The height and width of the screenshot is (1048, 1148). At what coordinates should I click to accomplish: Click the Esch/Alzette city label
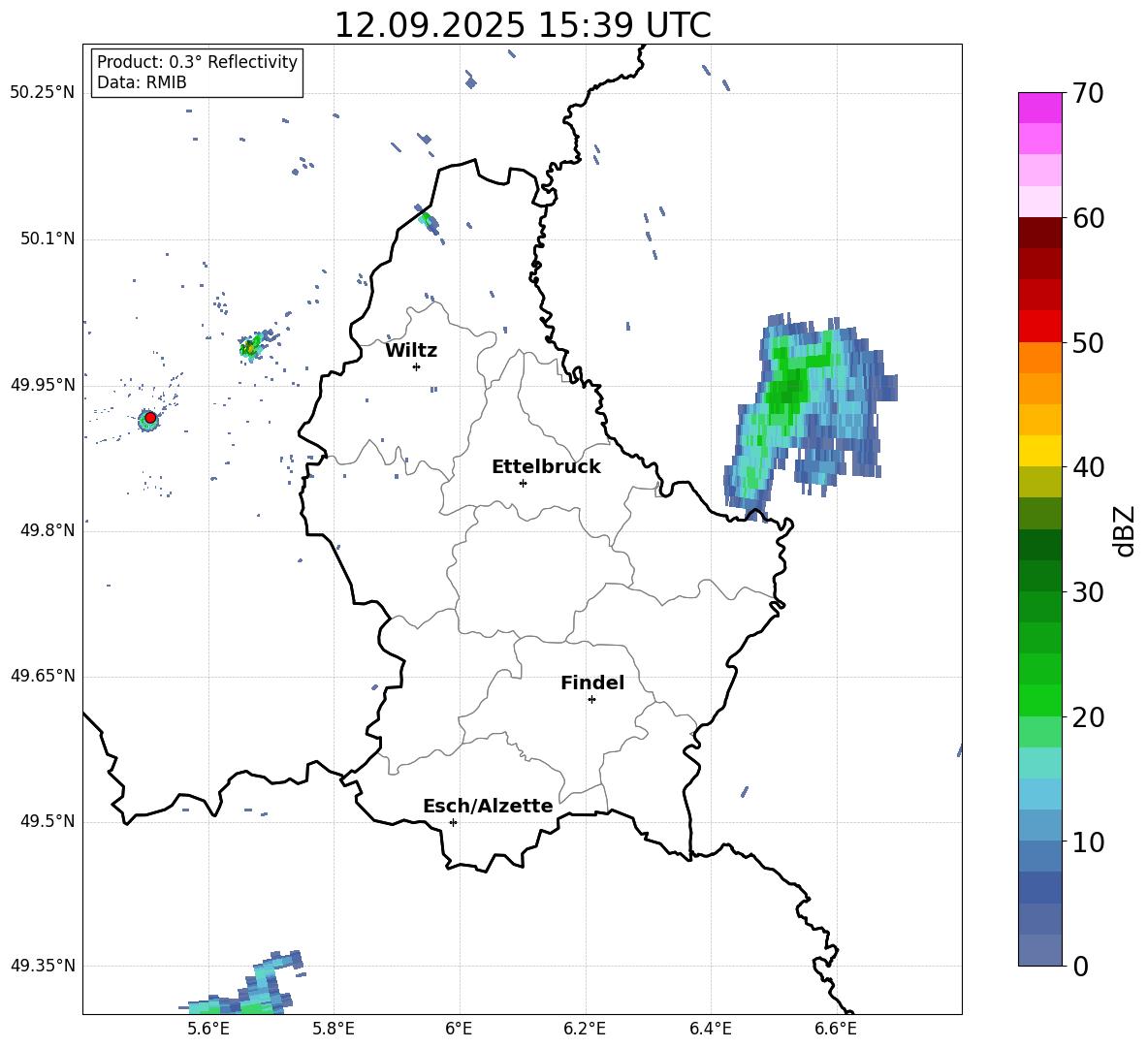pyautogui.click(x=488, y=806)
